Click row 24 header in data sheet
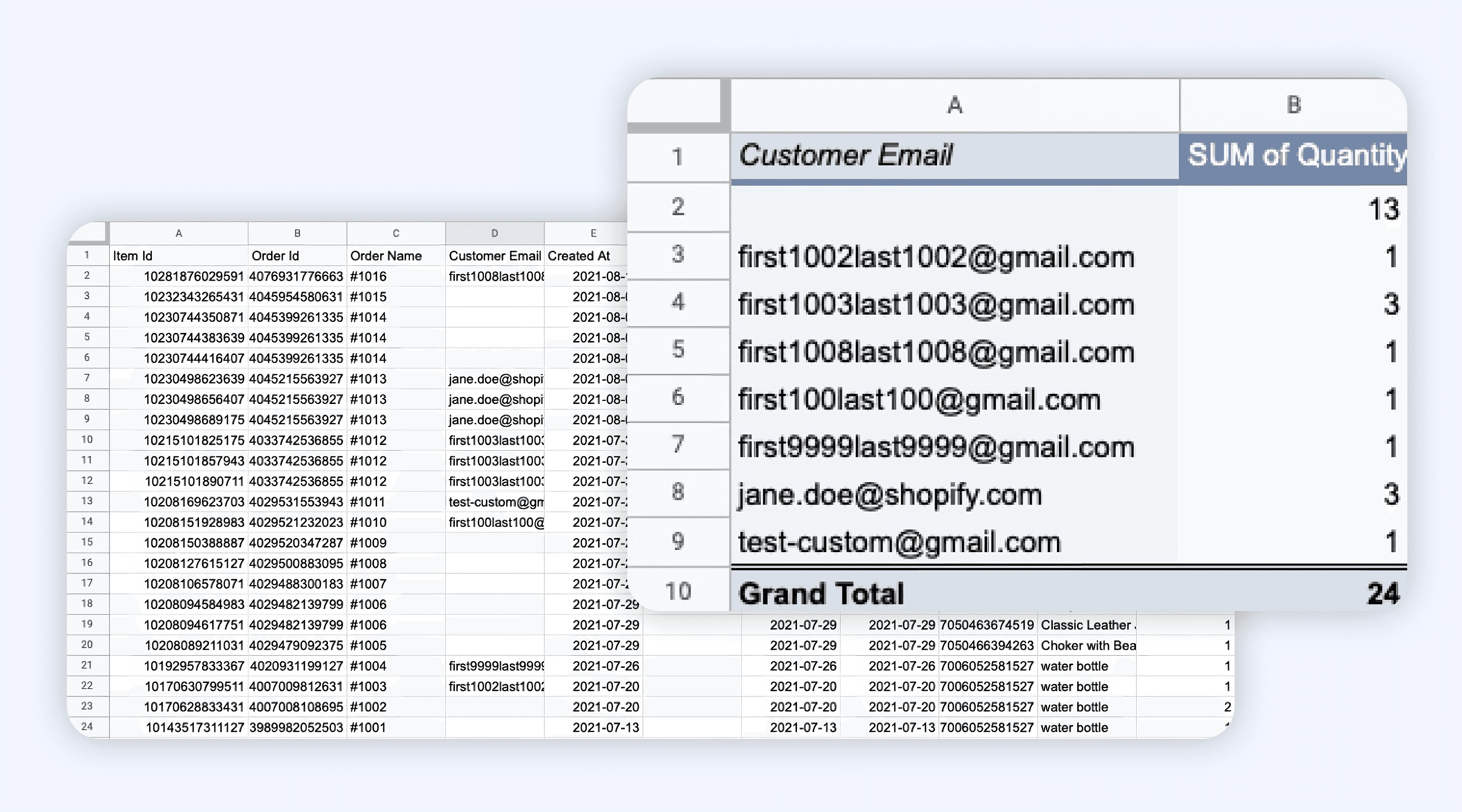The width and height of the screenshot is (1462, 812). (x=87, y=726)
